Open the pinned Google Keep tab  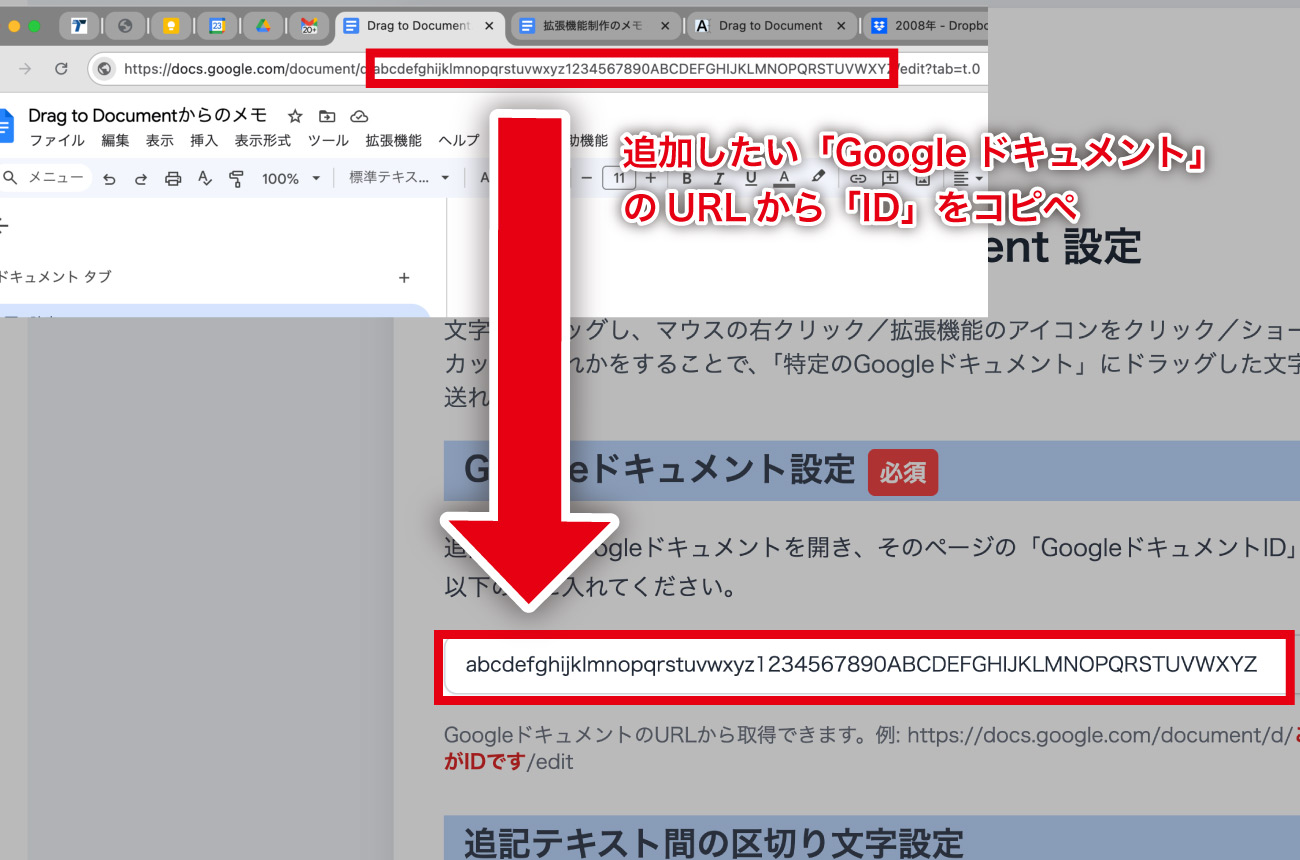click(x=171, y=26)
